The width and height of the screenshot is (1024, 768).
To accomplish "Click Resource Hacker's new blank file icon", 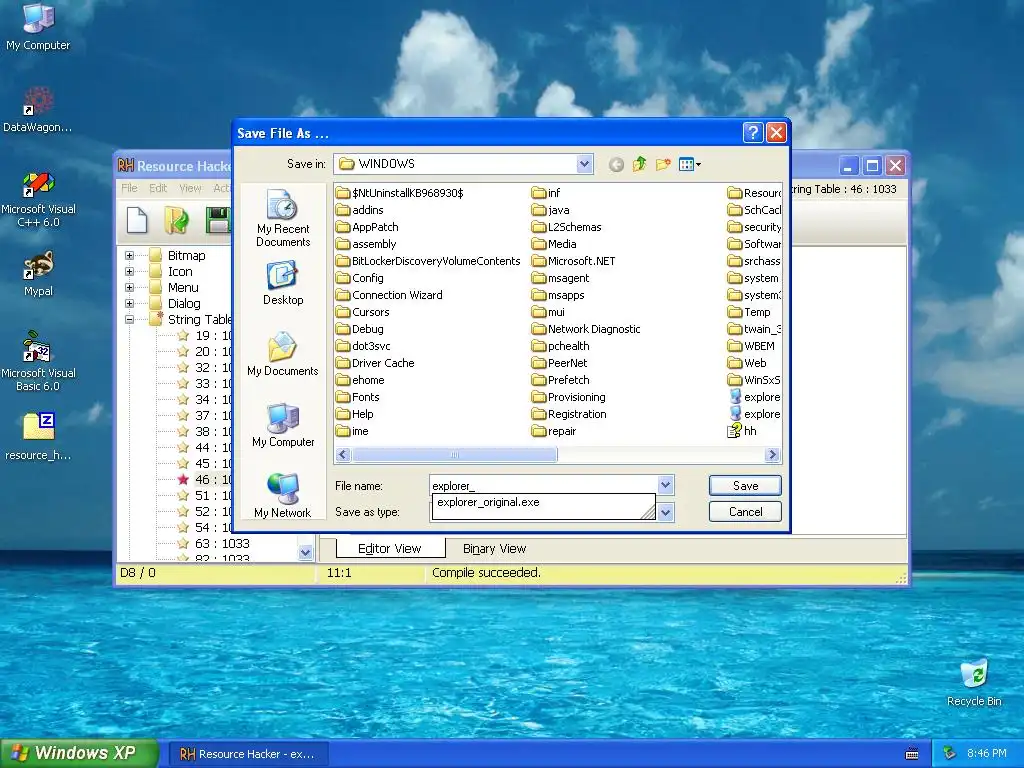I will click(136, 219).
